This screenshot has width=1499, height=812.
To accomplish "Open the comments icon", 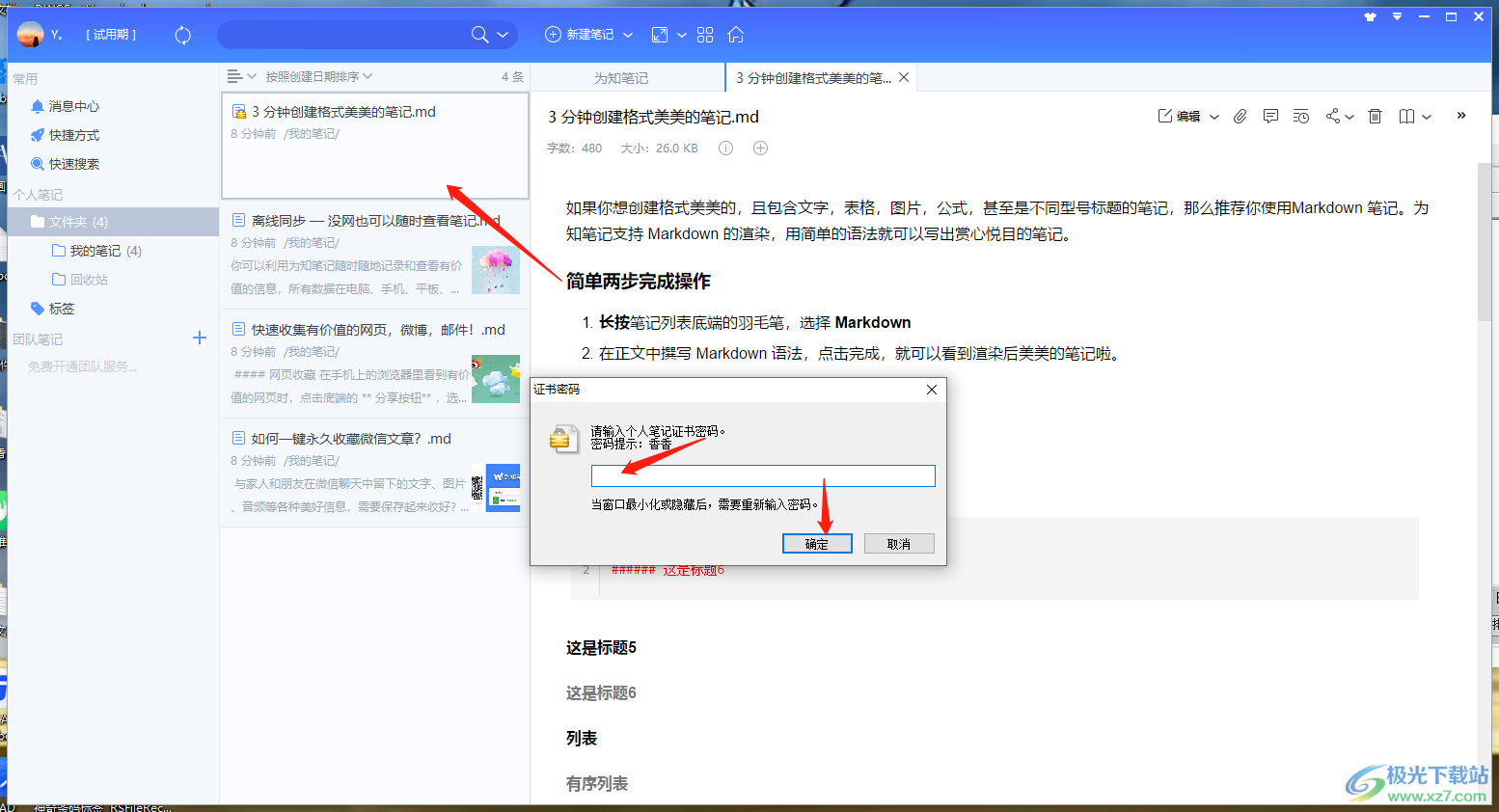I will tap(1270, 116).
